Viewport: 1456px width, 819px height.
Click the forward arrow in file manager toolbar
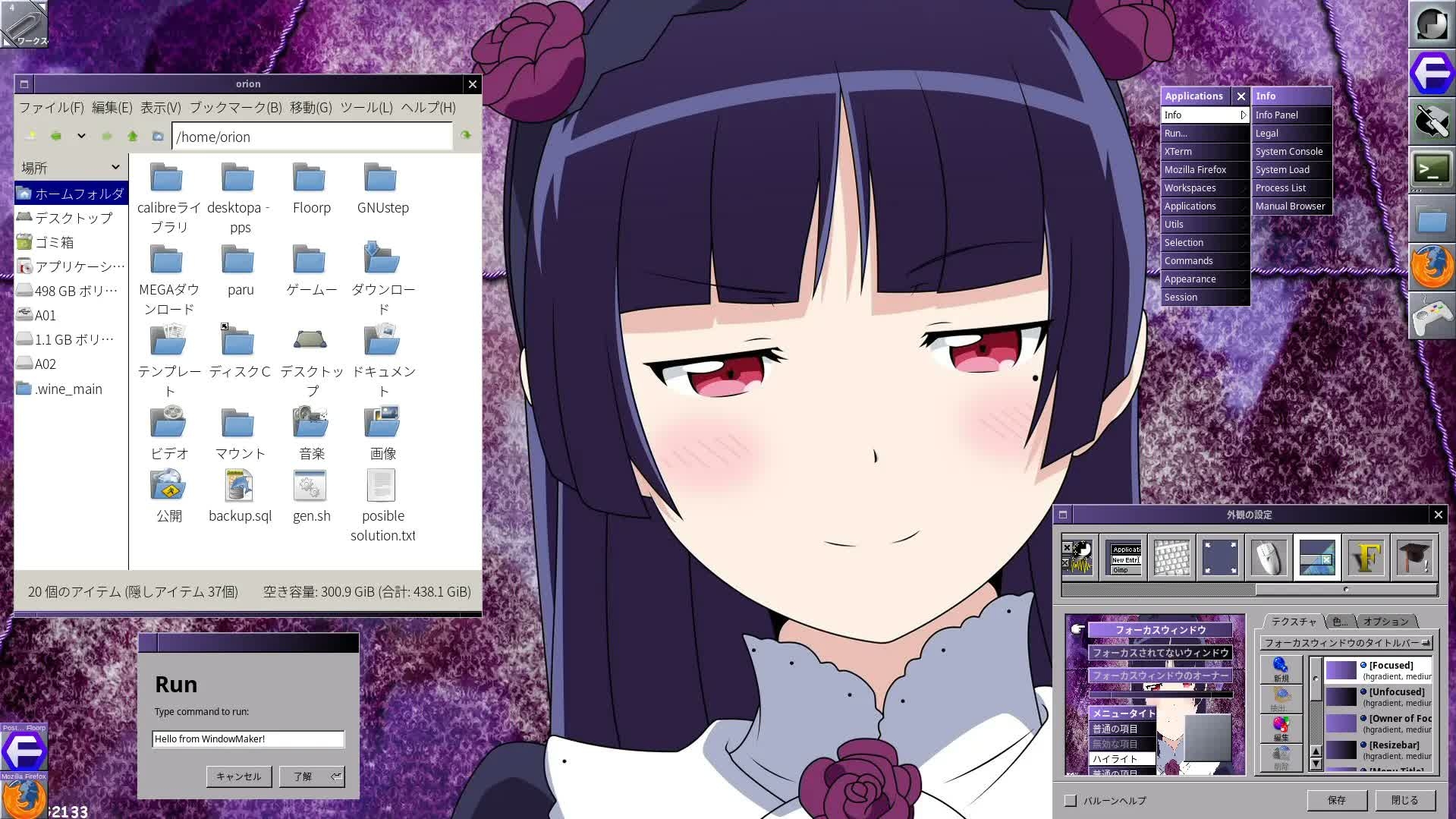tap(107, 137)
